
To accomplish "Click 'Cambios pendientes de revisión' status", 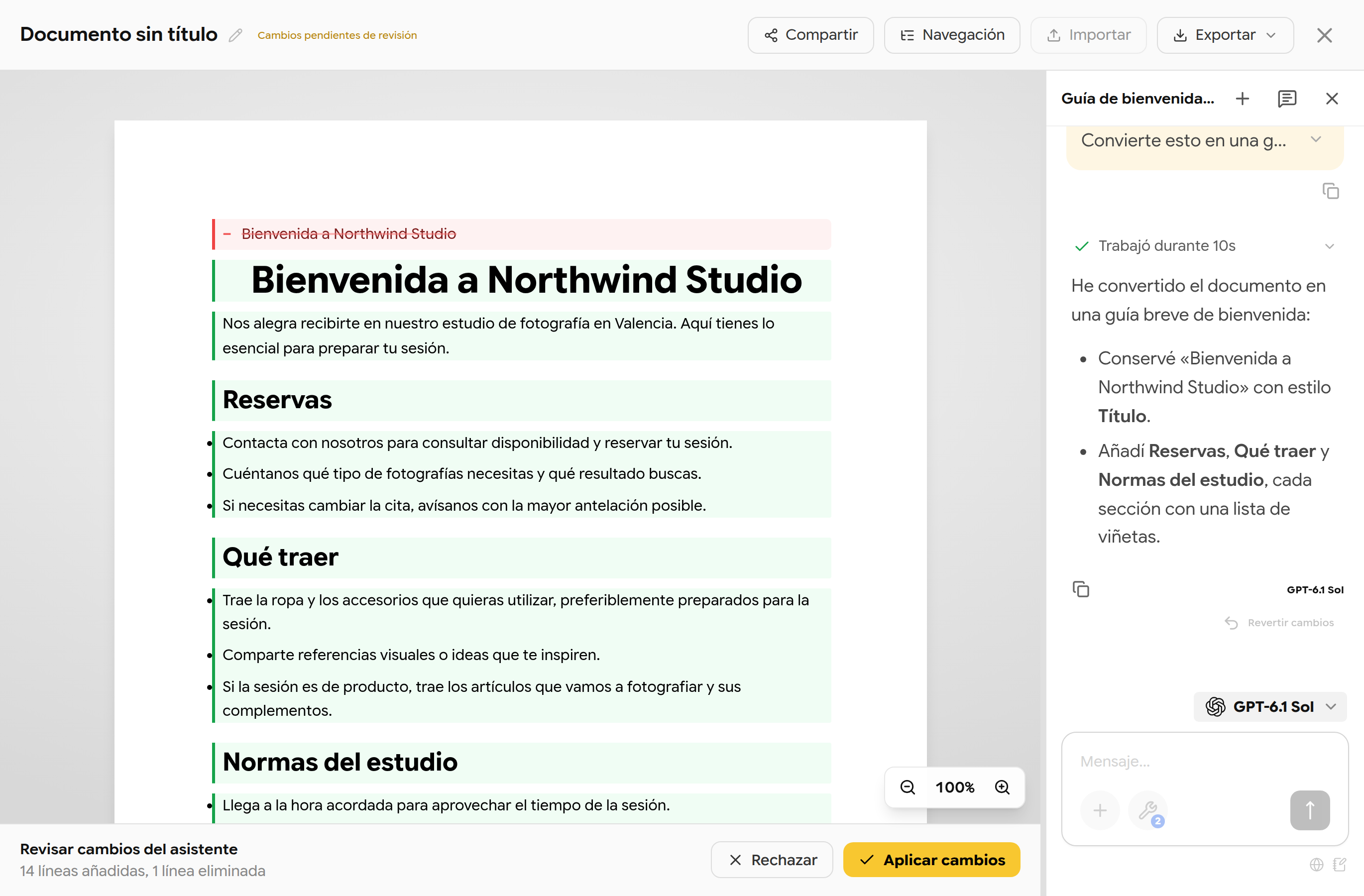I will pyautogui.click(x=337, y=35).
